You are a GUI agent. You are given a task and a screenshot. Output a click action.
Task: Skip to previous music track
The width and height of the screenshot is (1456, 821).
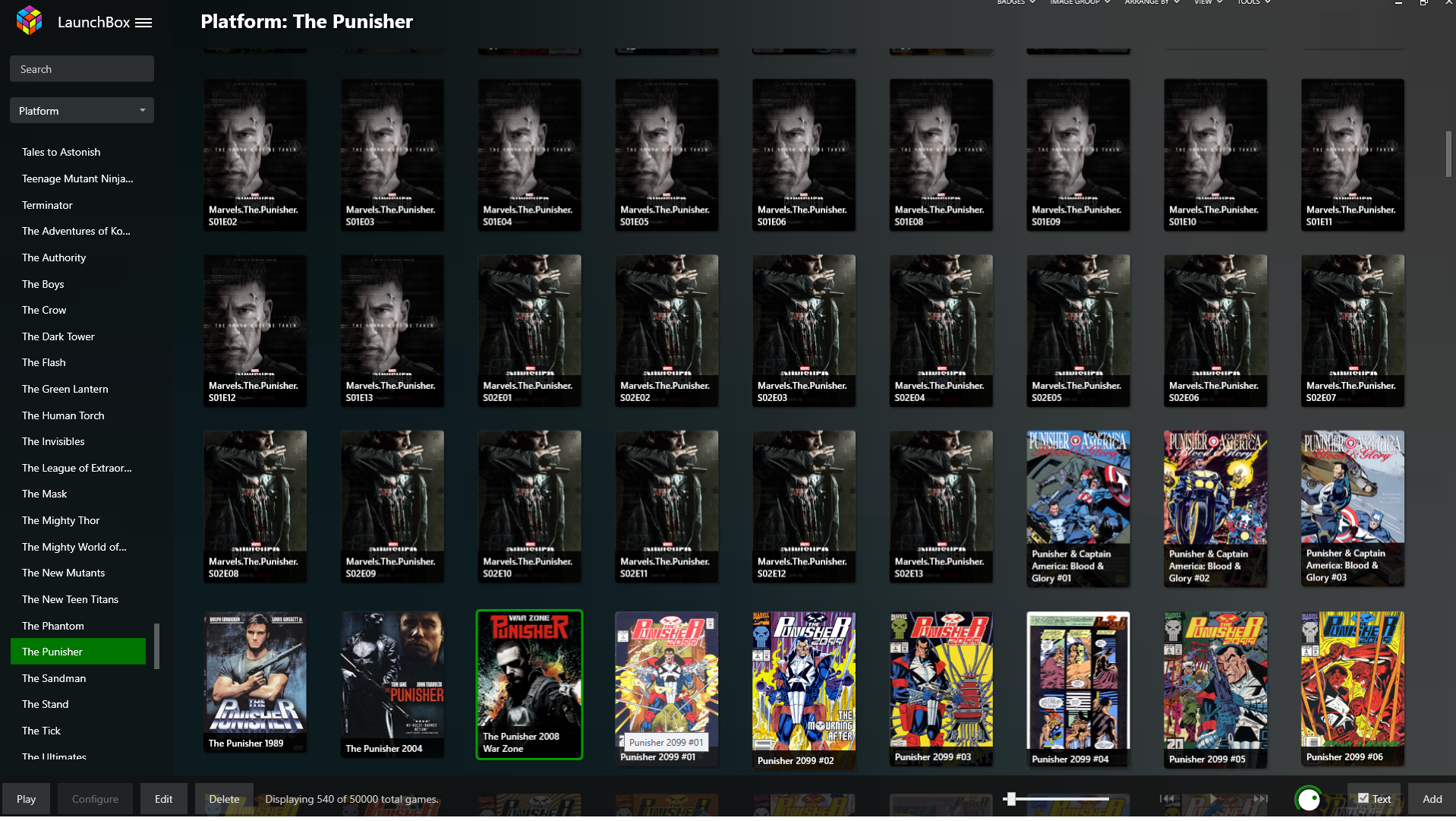pos(1167,799)
